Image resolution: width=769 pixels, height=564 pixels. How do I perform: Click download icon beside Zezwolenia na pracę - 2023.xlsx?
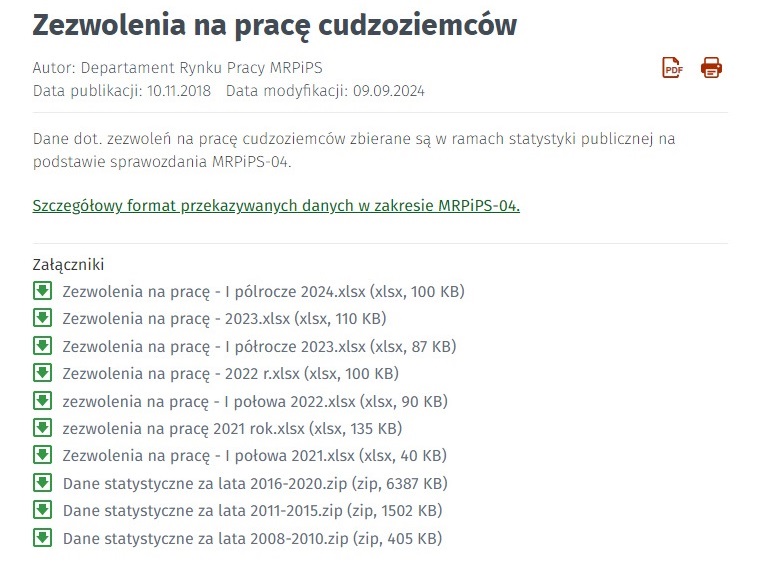tap(42, 318)
